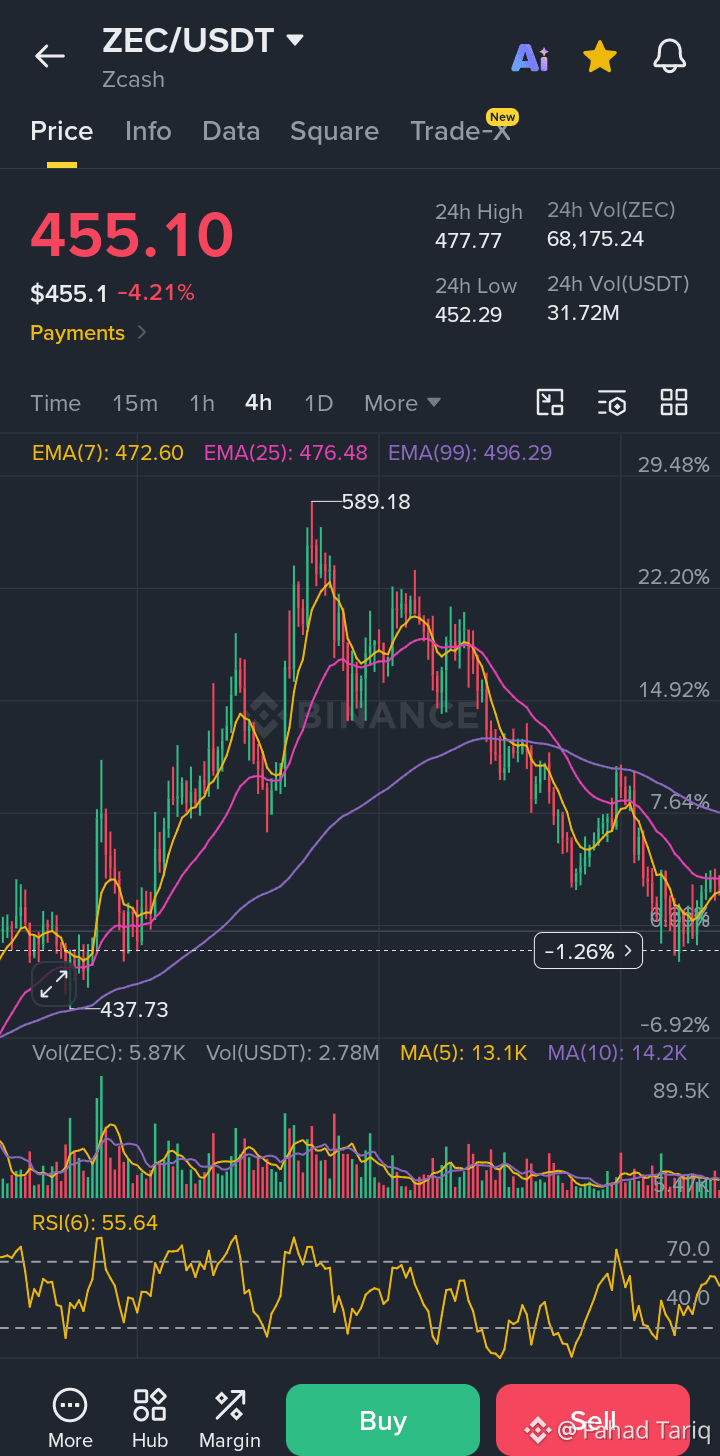Open the Trade-X tab
The image size is (720, 1456).
coord(460,131)
